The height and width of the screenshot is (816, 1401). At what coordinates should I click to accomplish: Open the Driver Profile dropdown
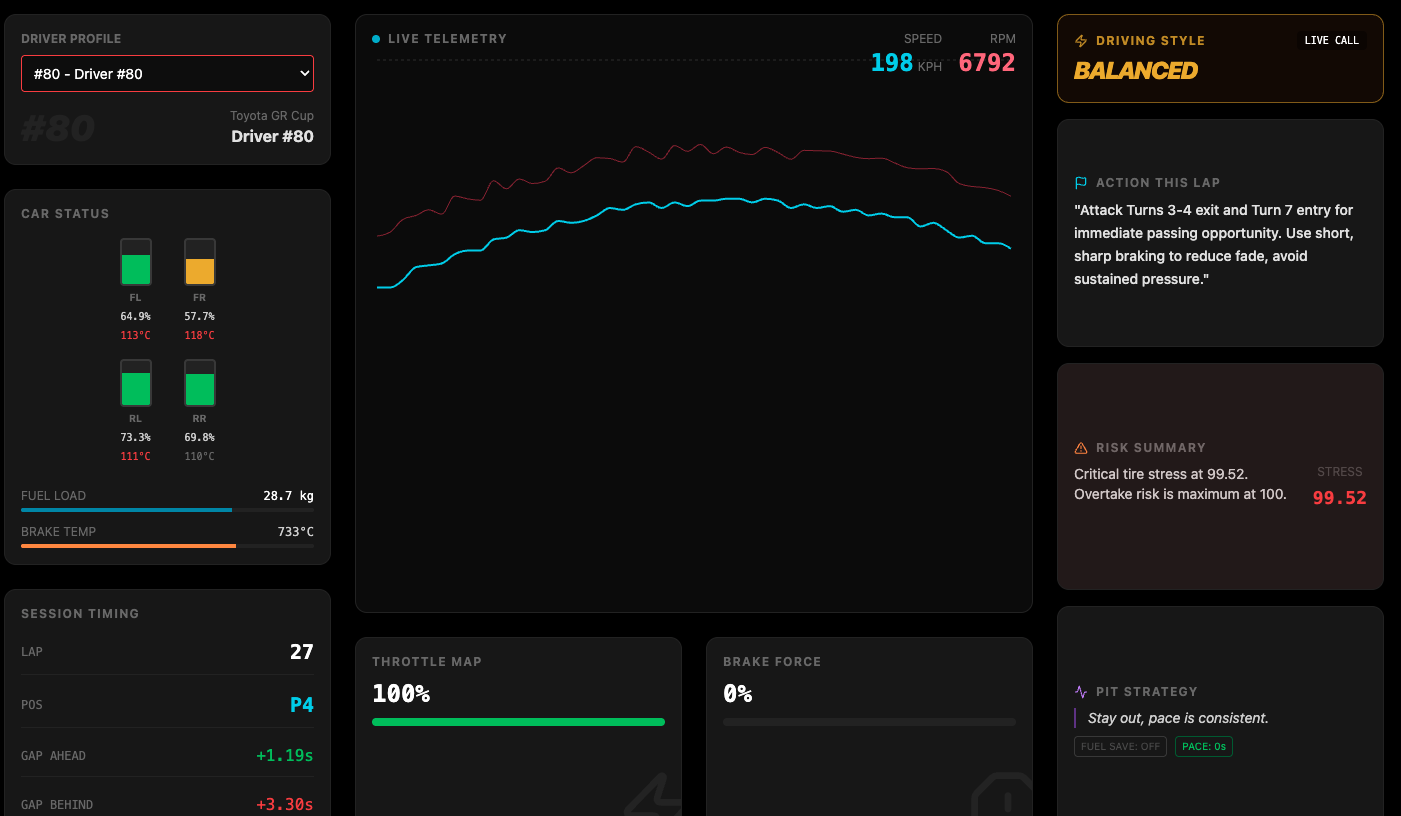pos(167,74)
